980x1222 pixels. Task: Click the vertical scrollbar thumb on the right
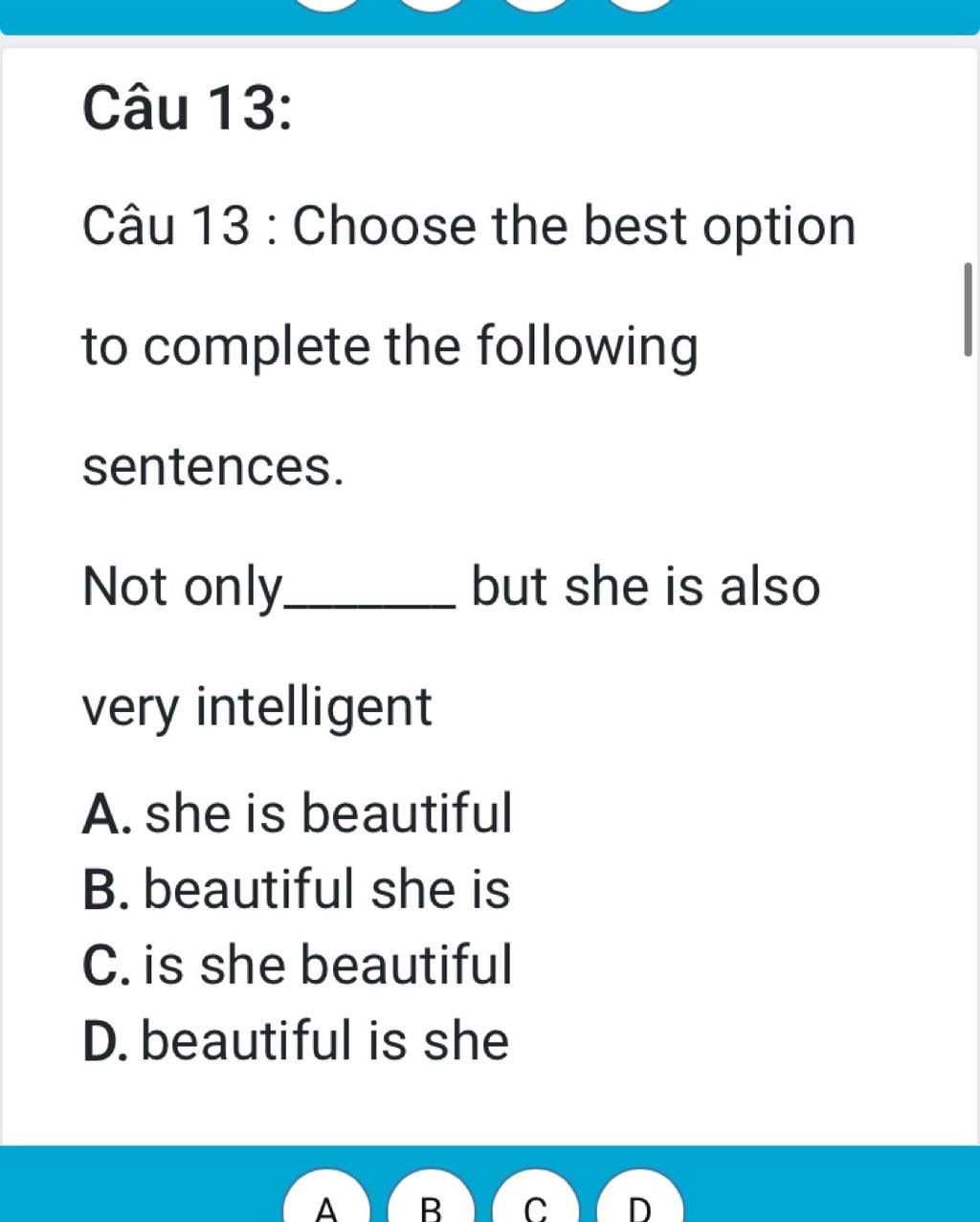tap(969, 309)
